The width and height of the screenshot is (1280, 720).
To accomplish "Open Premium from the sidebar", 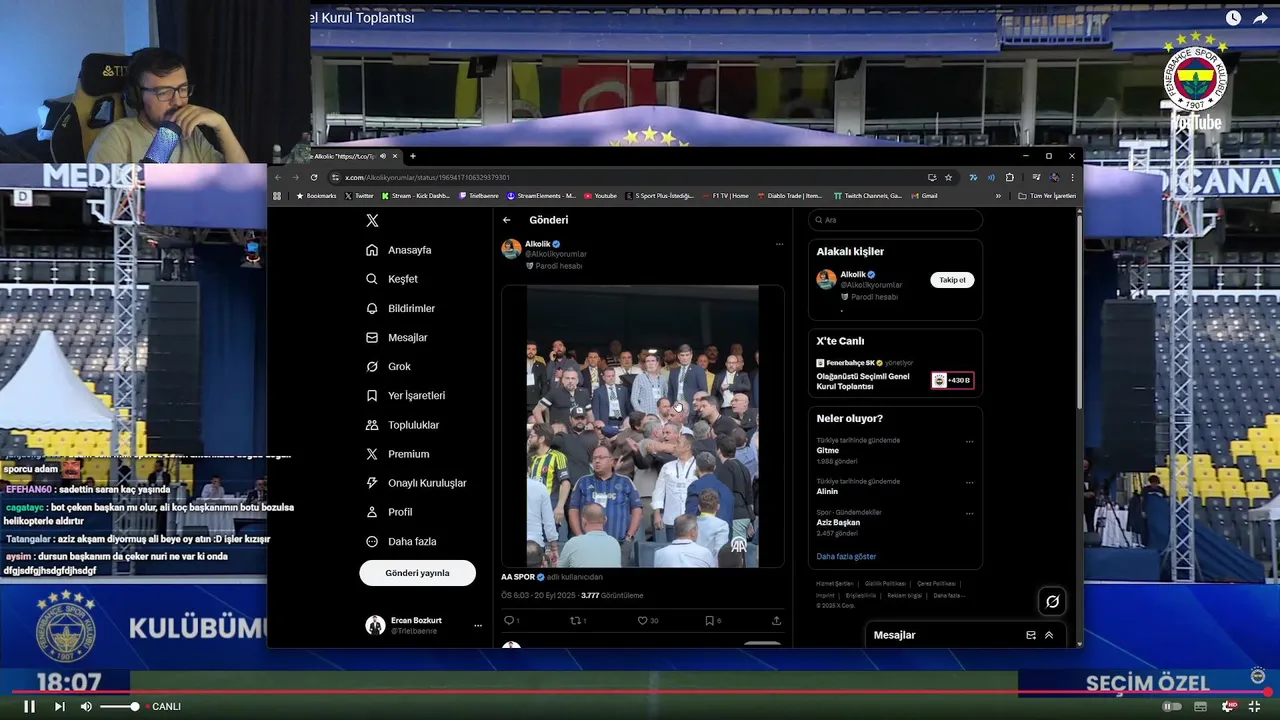I will pyautogui.click(x=397, y=454).
